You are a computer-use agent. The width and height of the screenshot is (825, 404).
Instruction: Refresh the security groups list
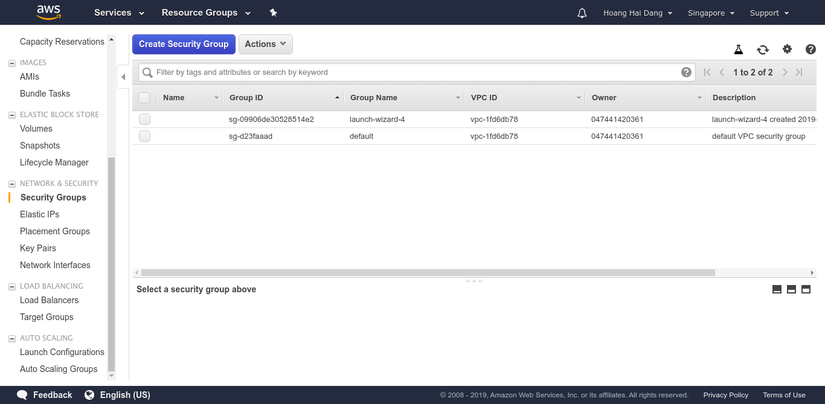click(x=763, y=49)
